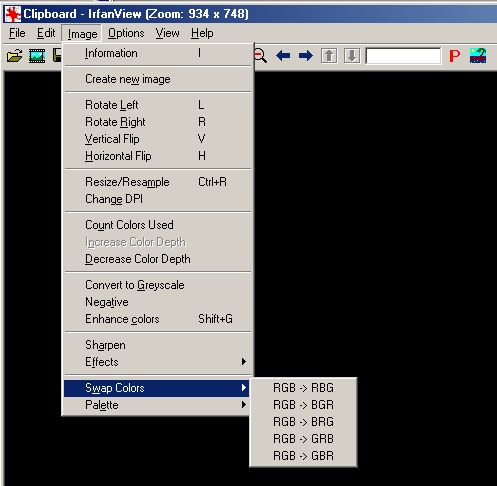497x486 pixels.
Task: Open the slideshow filmstrip toolbar icon
Action: tap(37, 56)
